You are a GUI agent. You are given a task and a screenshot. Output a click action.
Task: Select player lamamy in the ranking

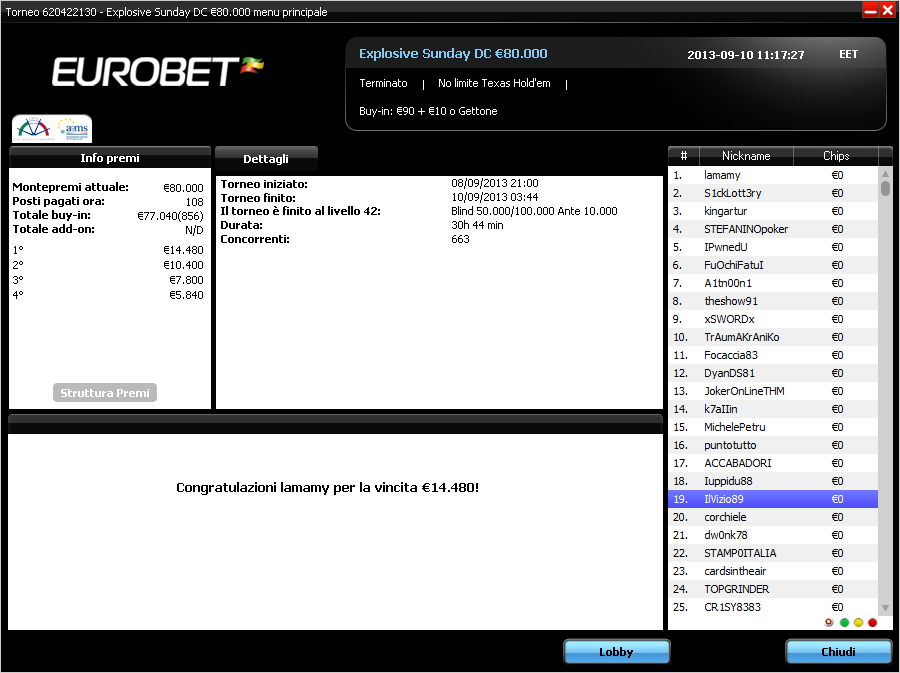(773, 175)
